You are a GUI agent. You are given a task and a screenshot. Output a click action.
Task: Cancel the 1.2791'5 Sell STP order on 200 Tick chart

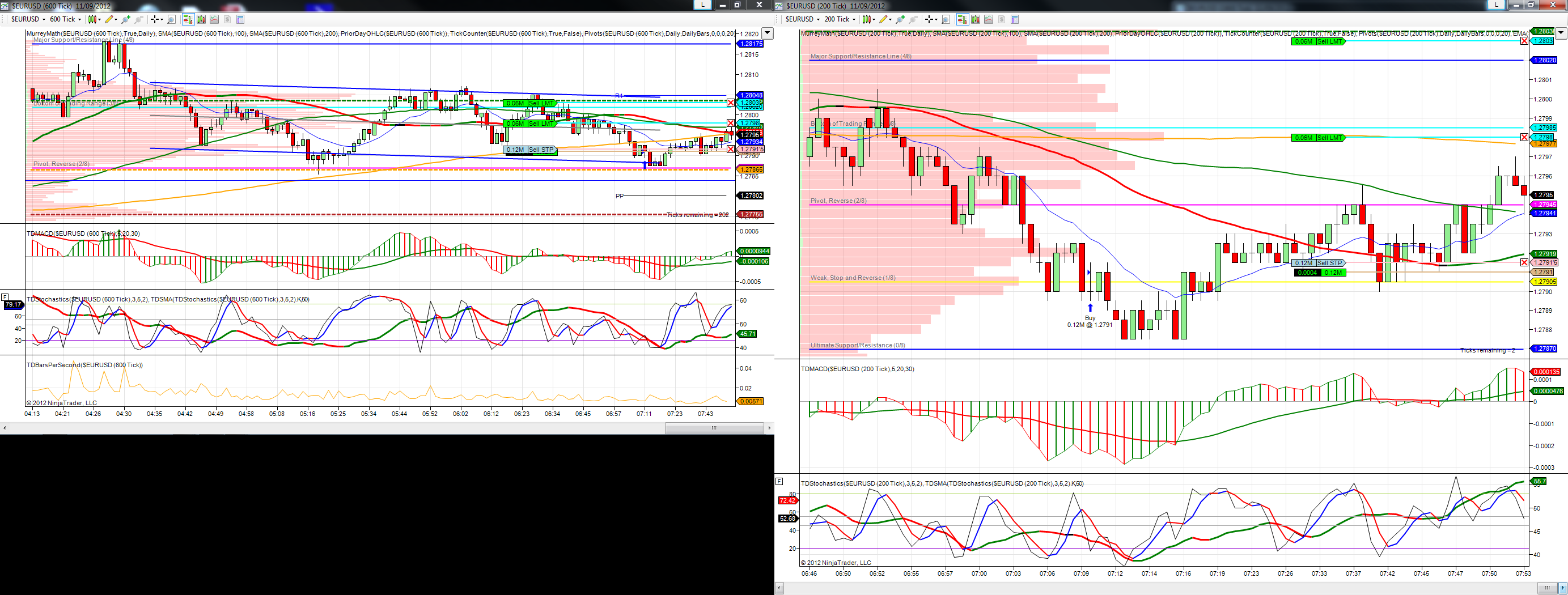pos(1524,262)
